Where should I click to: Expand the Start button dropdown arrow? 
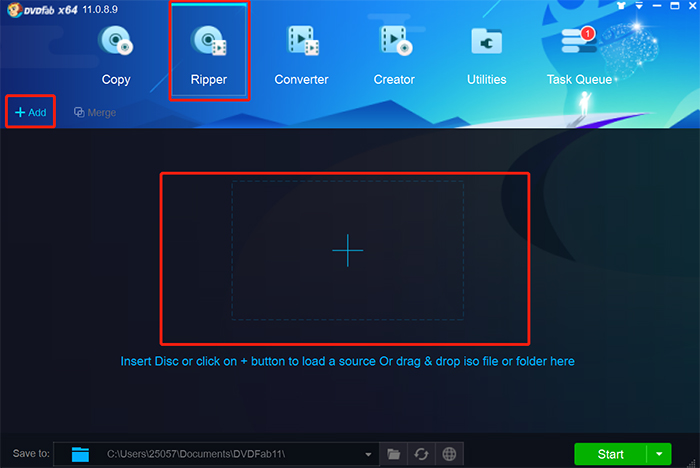659,454
